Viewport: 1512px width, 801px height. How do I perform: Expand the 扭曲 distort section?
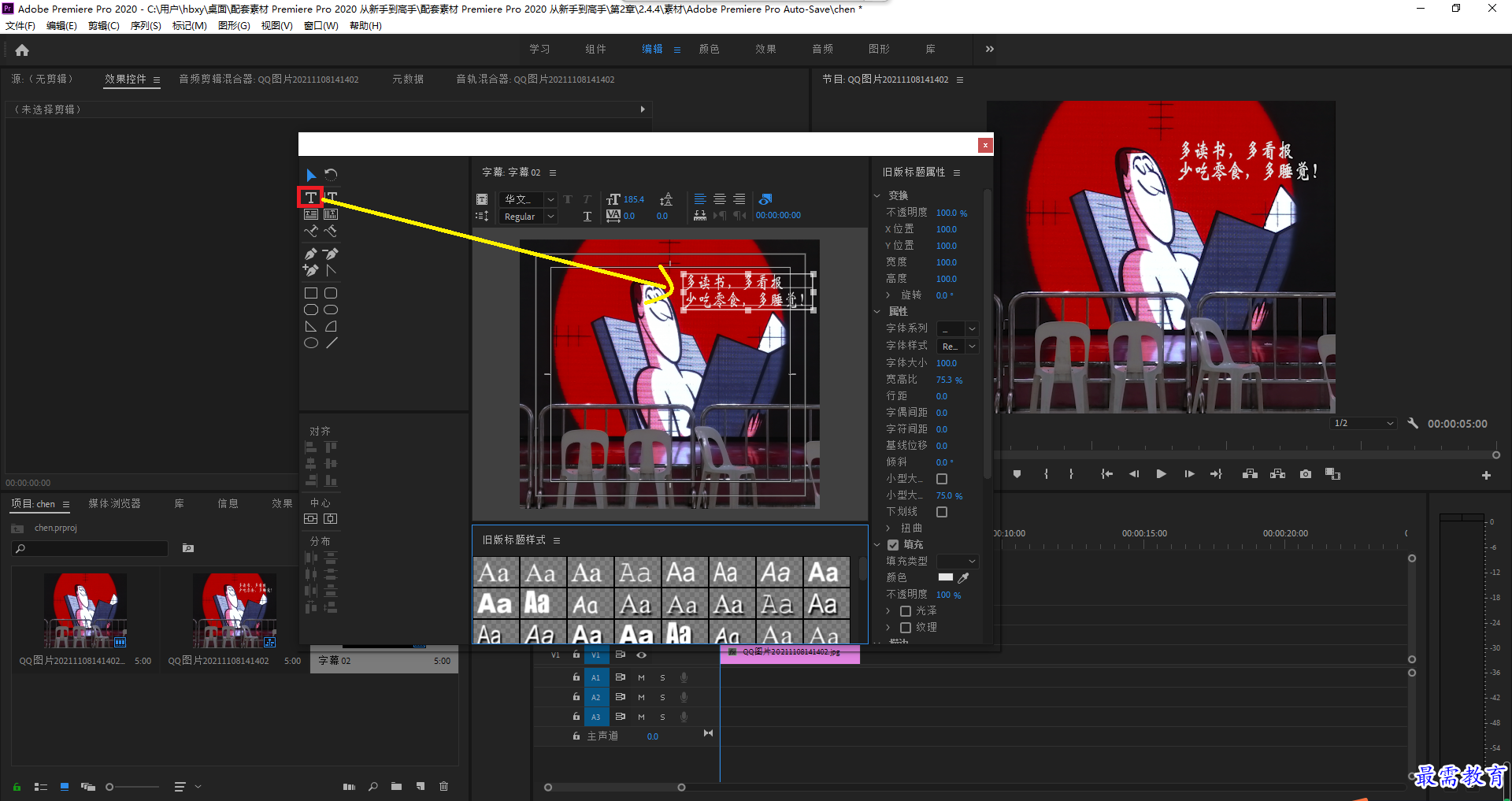click(x=888, y=528)
